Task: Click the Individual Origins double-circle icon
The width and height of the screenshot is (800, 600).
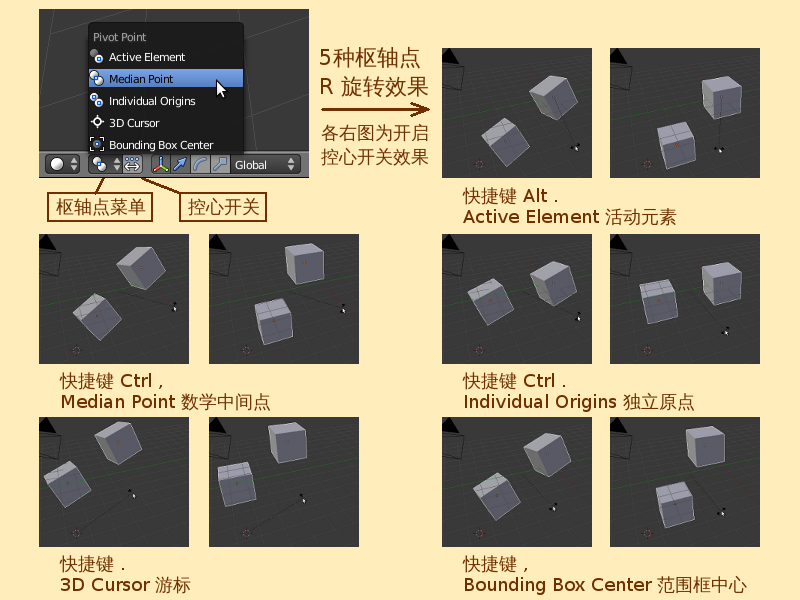Action: pyautogui.click(x=97, y=100)
